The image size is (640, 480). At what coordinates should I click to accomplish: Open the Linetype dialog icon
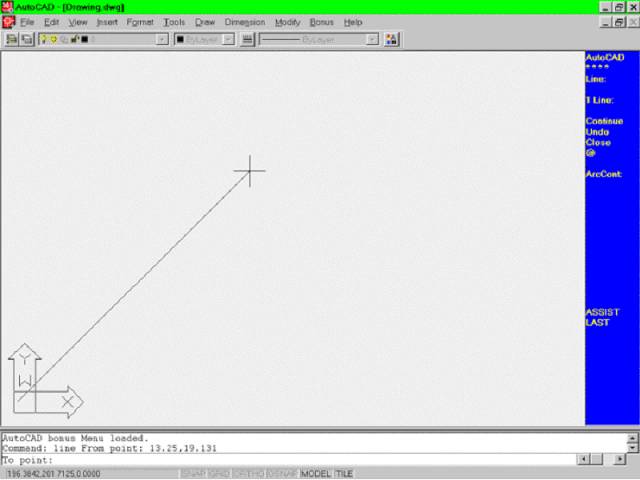point(247,39)
